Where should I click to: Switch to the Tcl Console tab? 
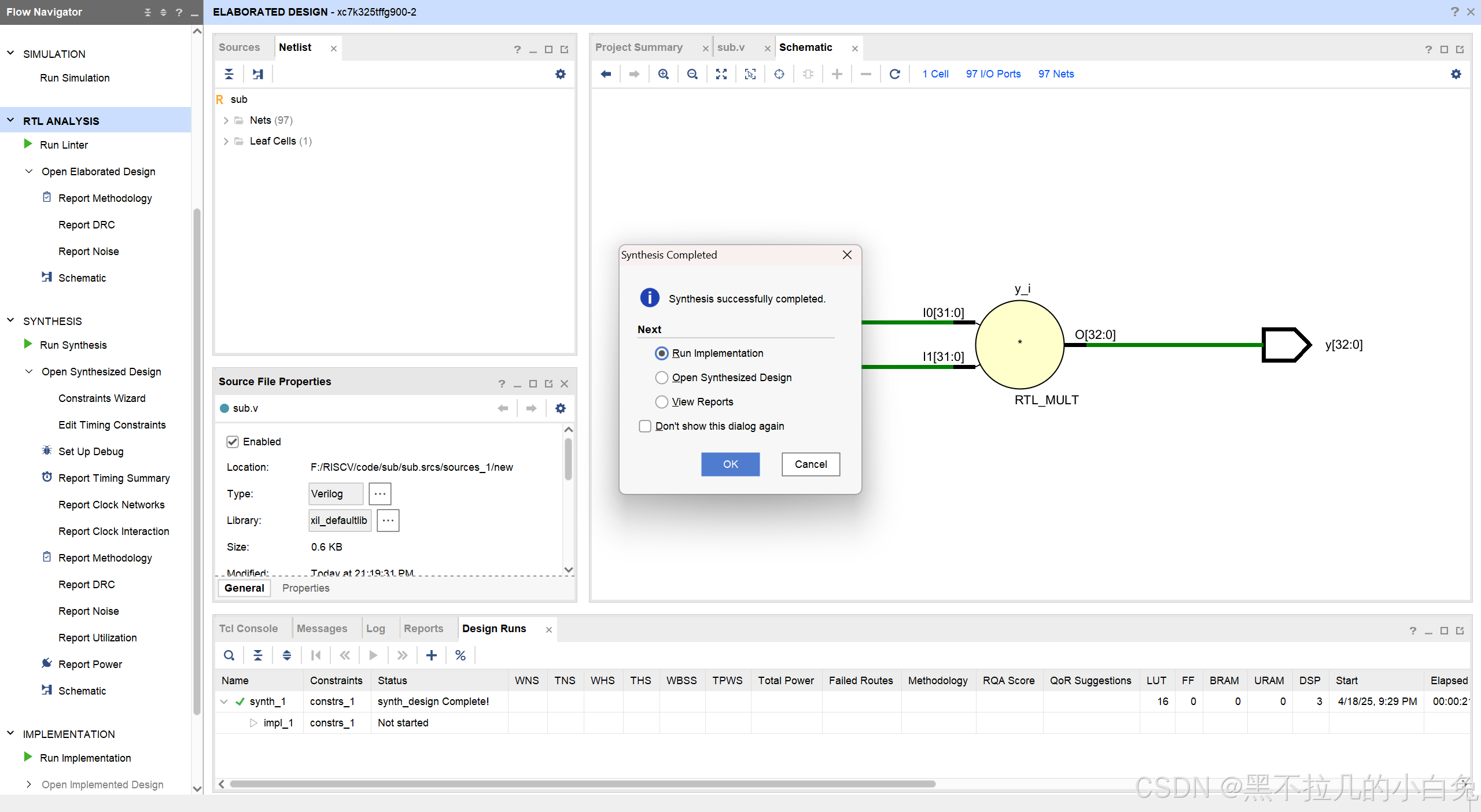[248, 629]
